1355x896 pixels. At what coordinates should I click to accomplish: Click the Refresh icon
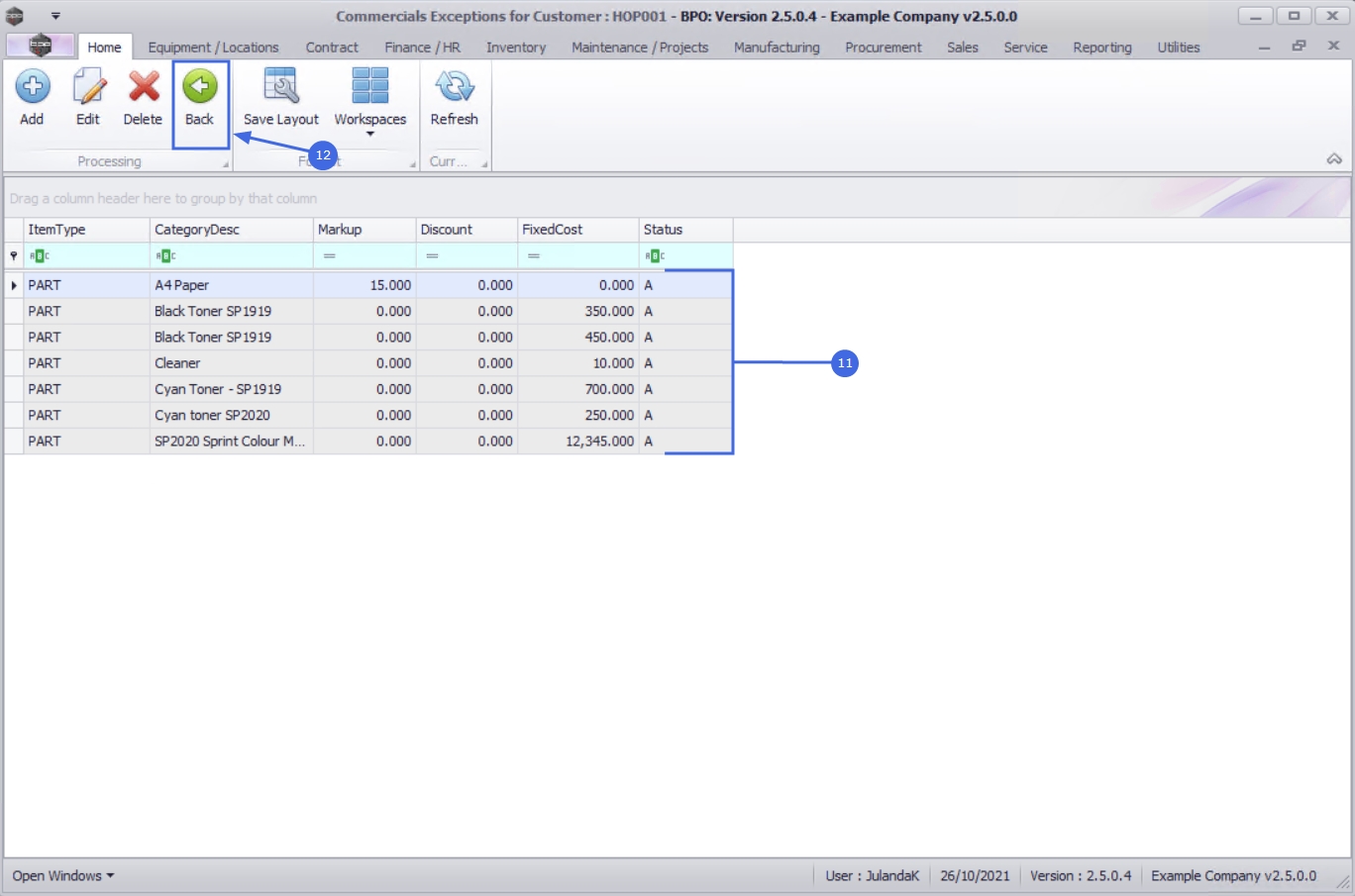pyautogui.click(x=454, y=87)
